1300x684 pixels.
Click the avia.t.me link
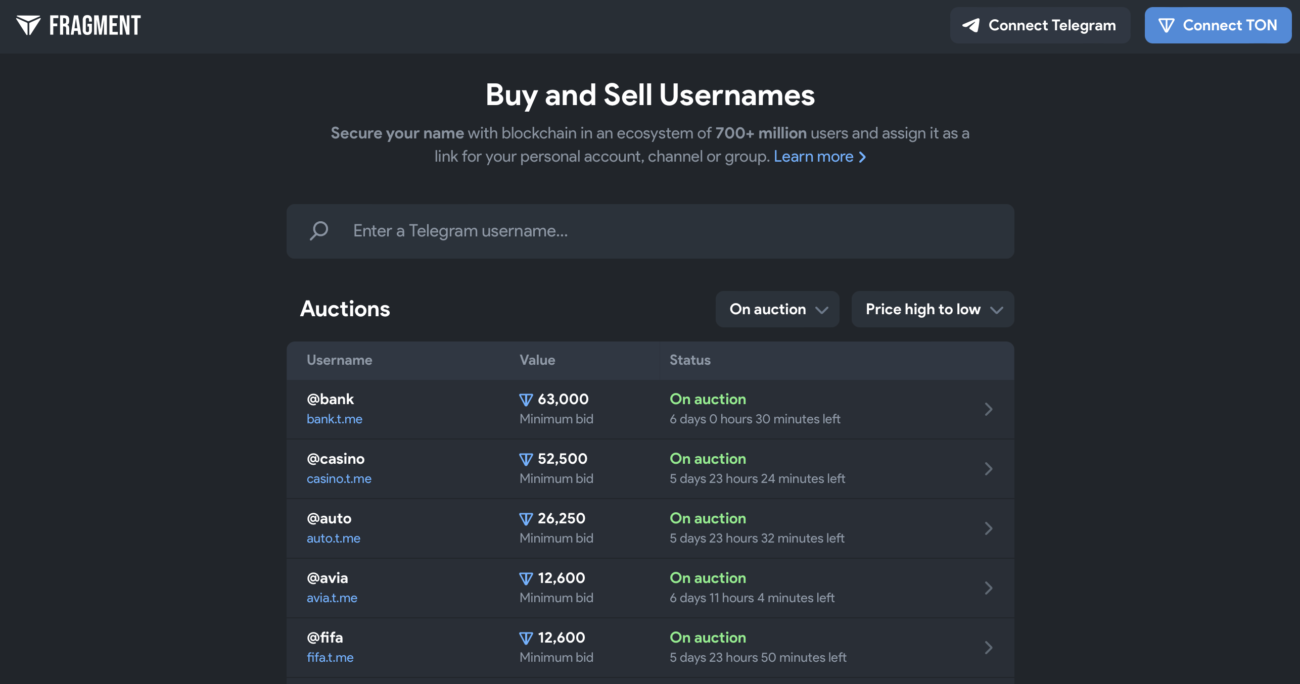pos(332,598)
